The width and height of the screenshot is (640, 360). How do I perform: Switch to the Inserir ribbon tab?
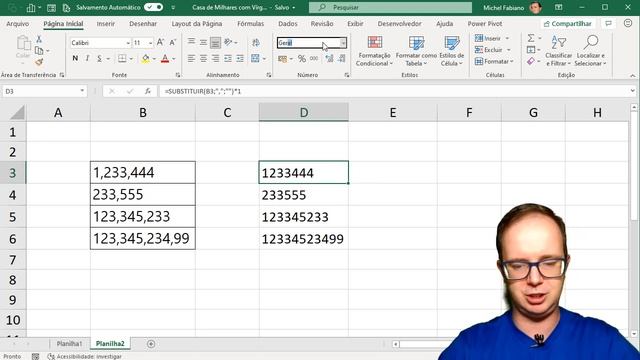coord(106,24)
